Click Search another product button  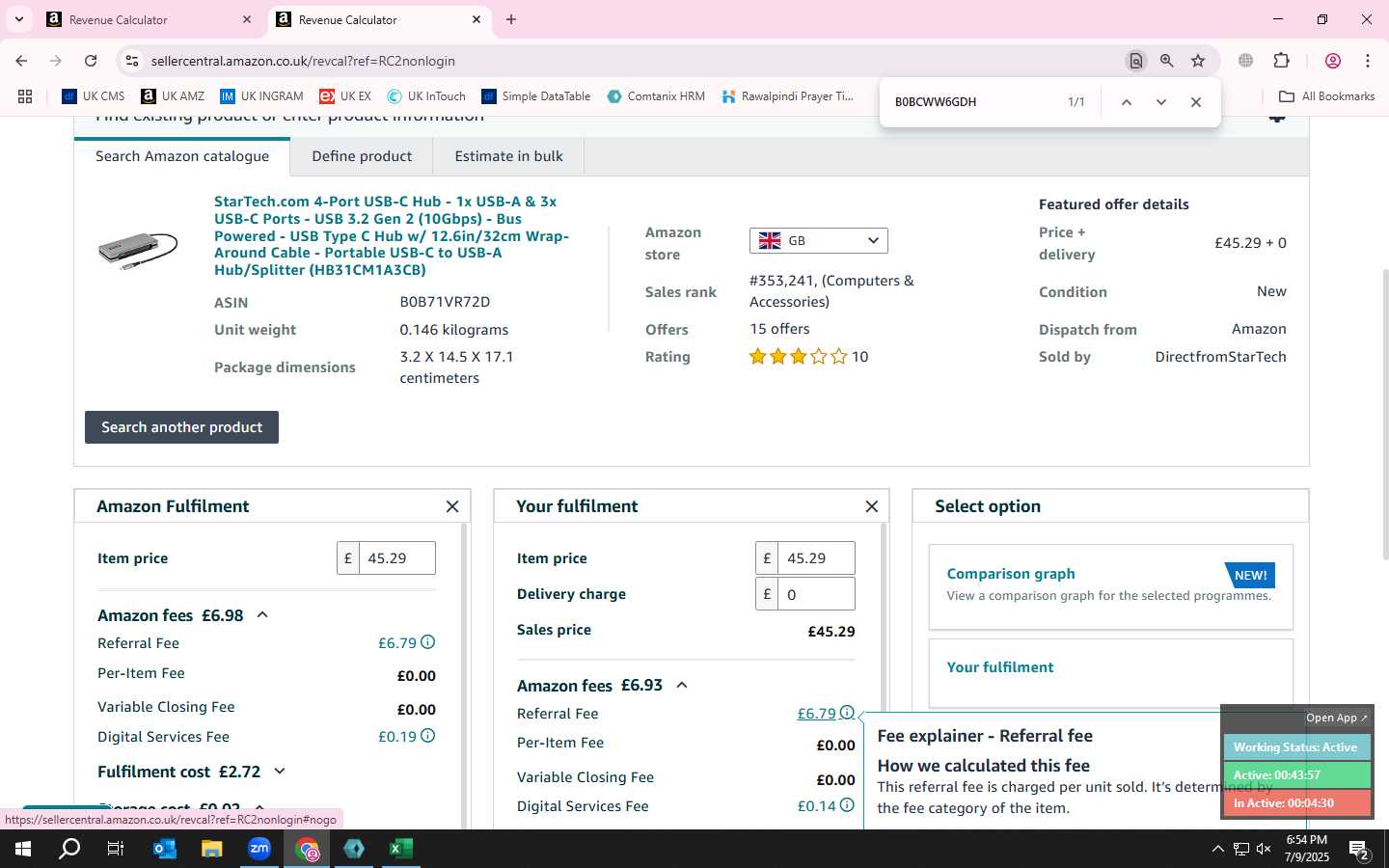coord(181,427)
